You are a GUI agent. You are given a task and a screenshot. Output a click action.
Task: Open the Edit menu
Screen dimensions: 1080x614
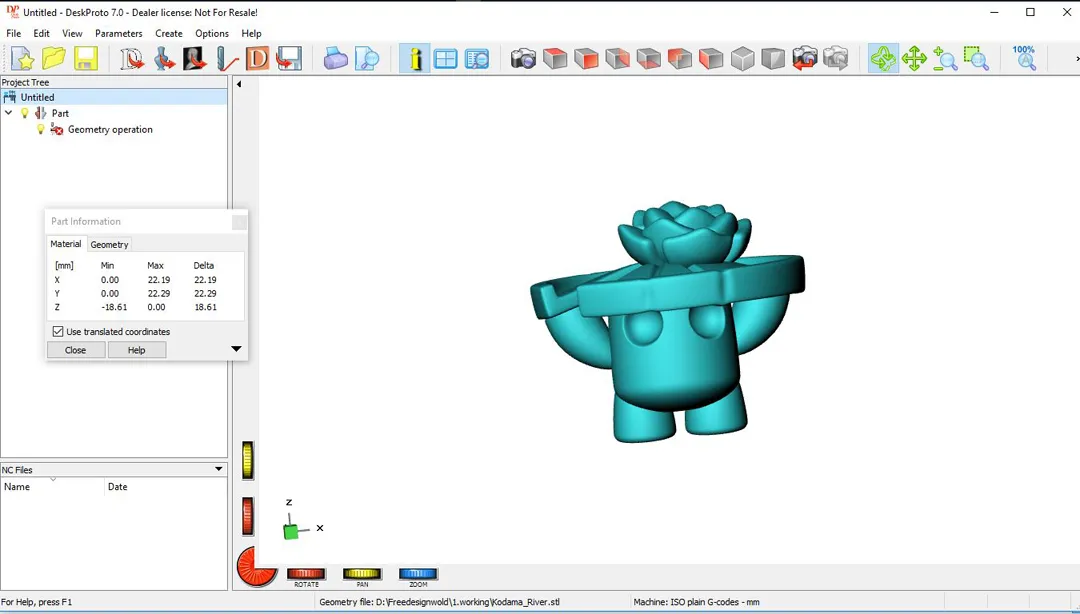41,33
